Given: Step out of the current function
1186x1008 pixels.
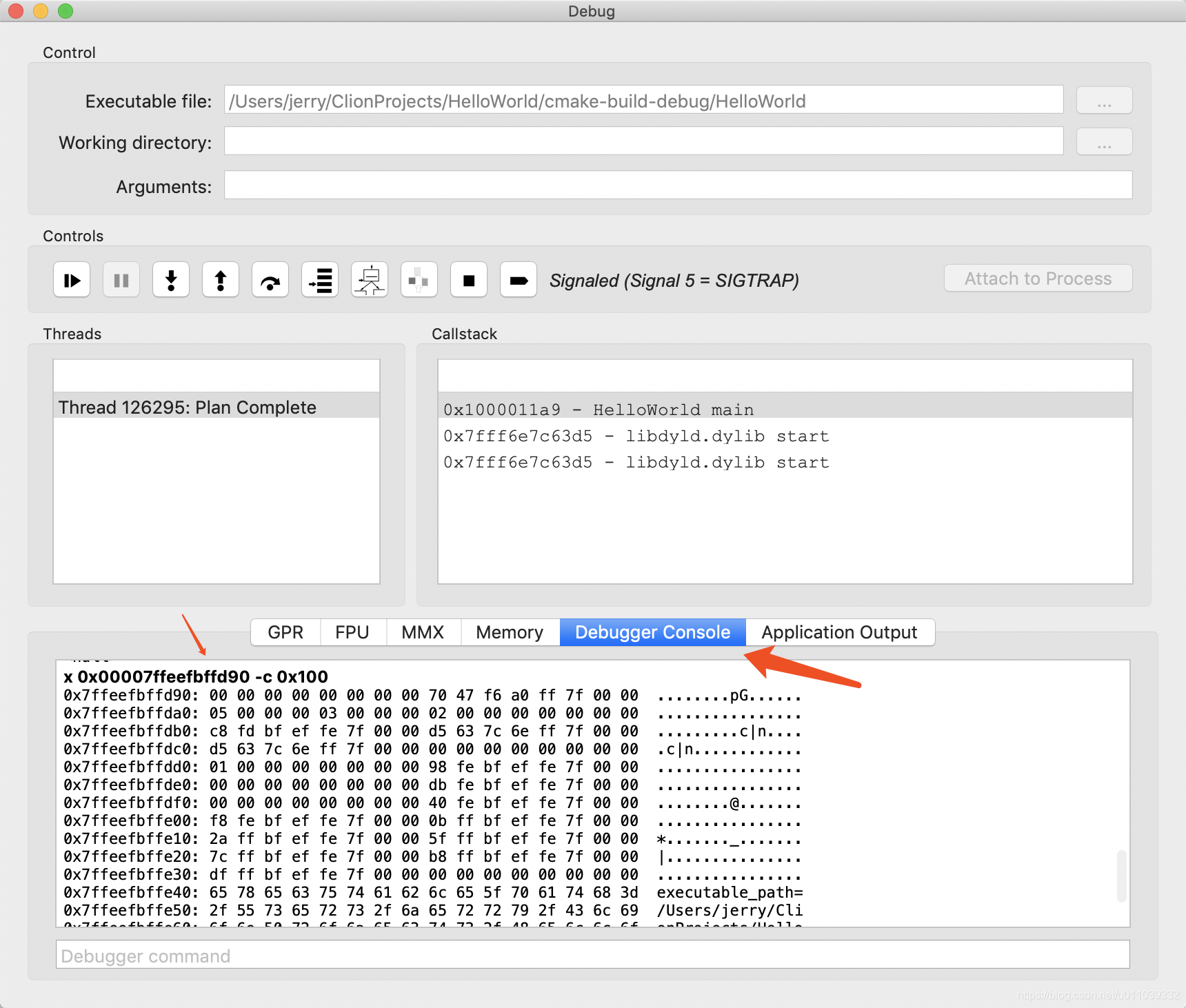Looking at the screenshot, I should (221, 279).
